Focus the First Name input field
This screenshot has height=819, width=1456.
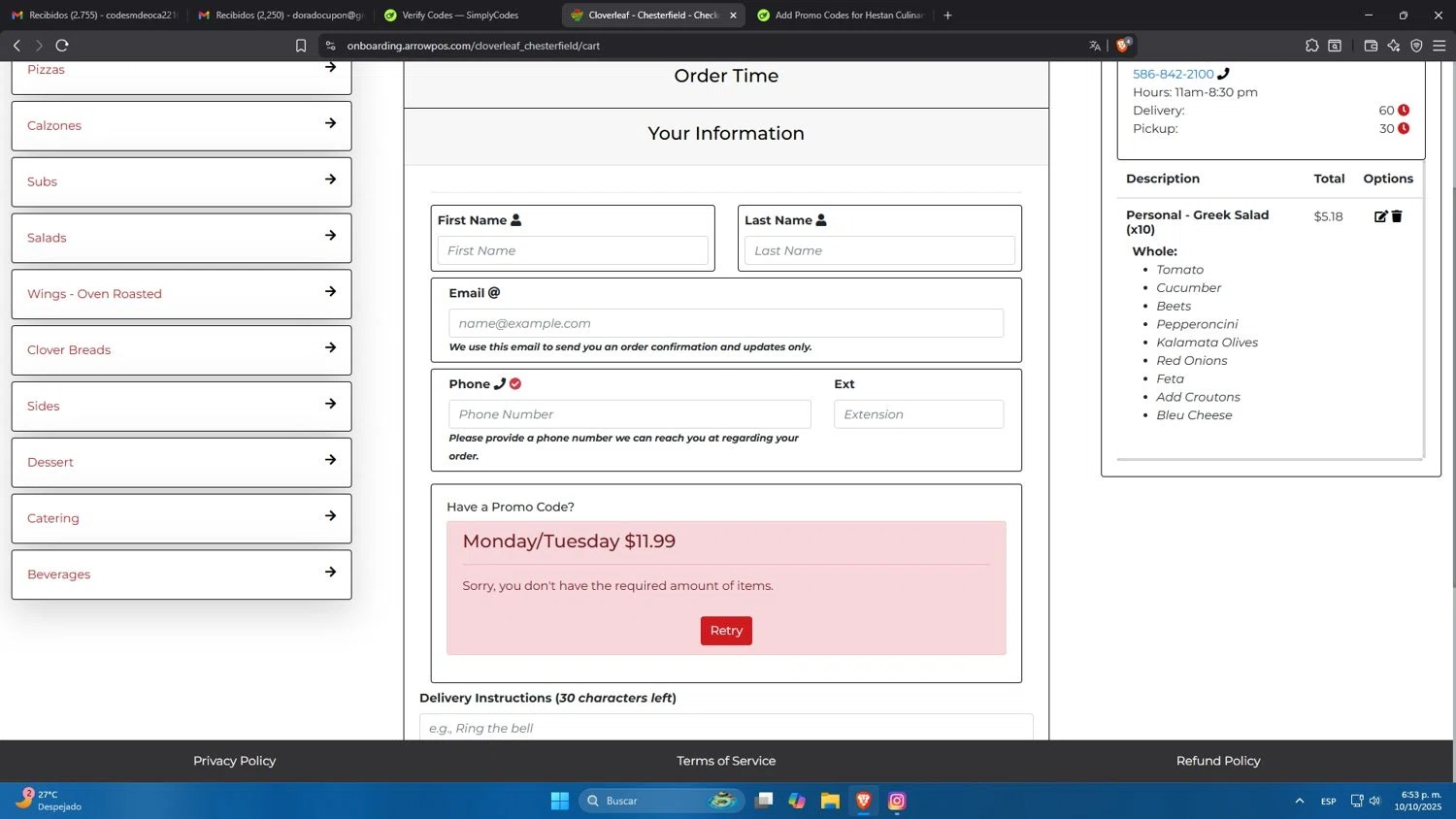573,250
